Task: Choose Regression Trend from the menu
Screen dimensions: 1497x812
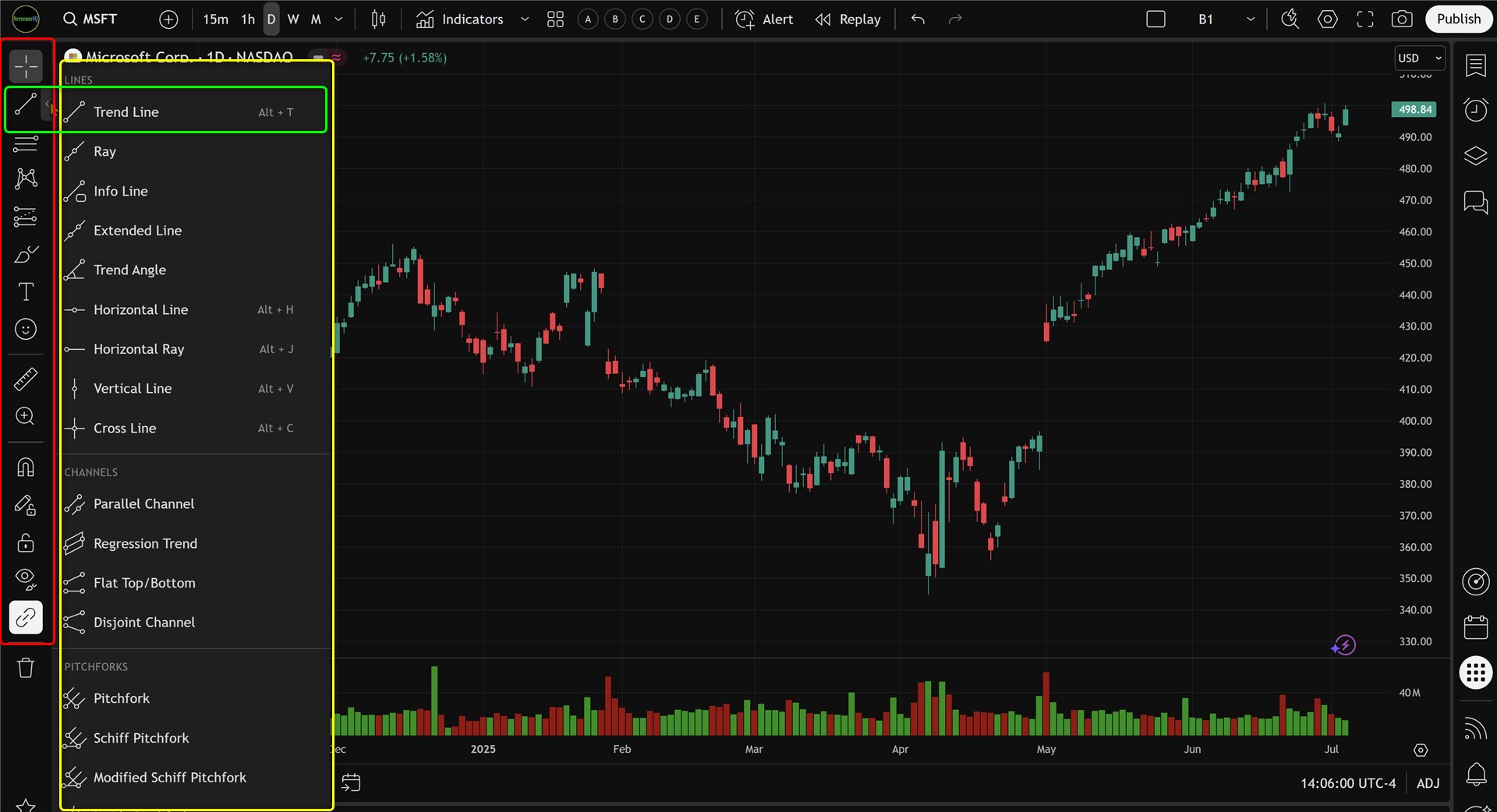Action: (x=193, y=544)
